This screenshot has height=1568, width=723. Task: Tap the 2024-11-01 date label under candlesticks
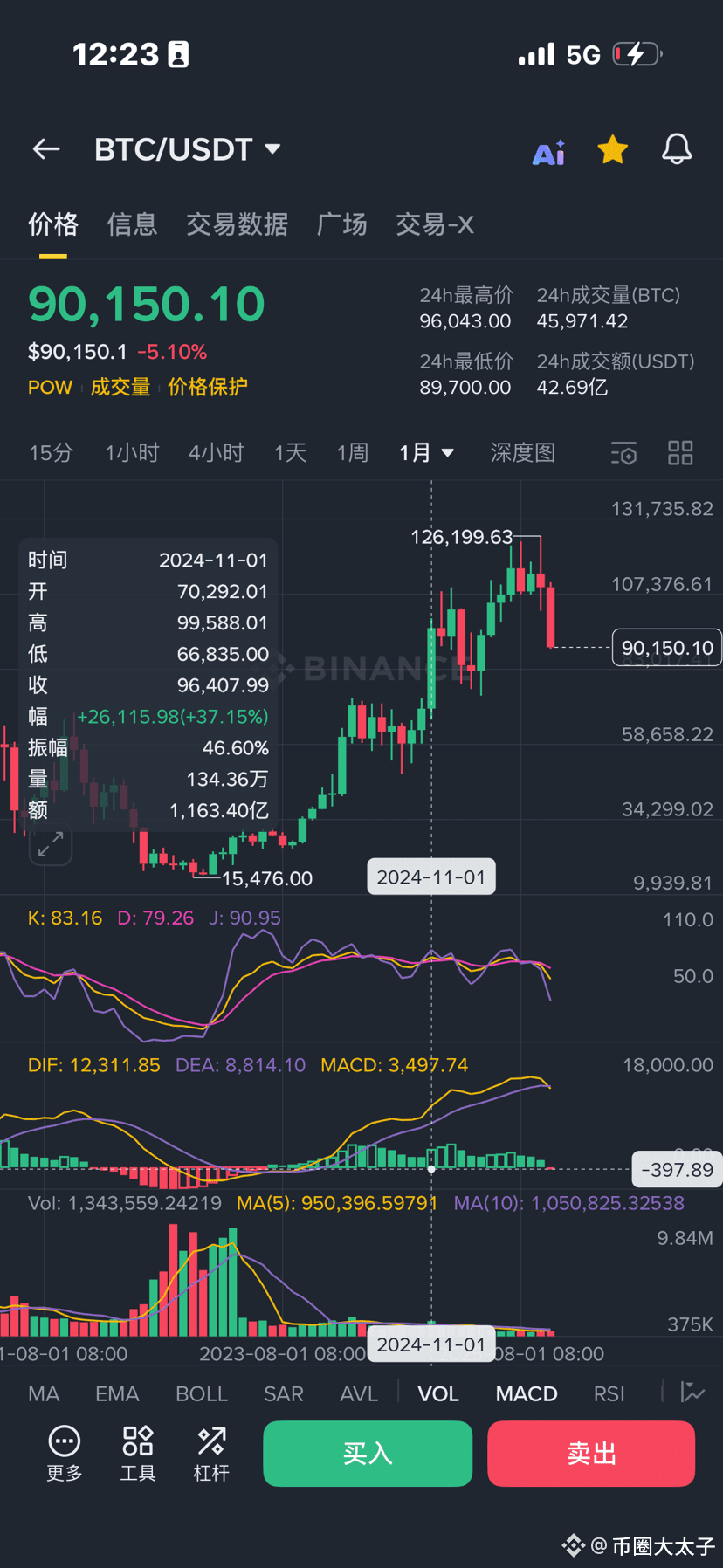coord(431,877)
